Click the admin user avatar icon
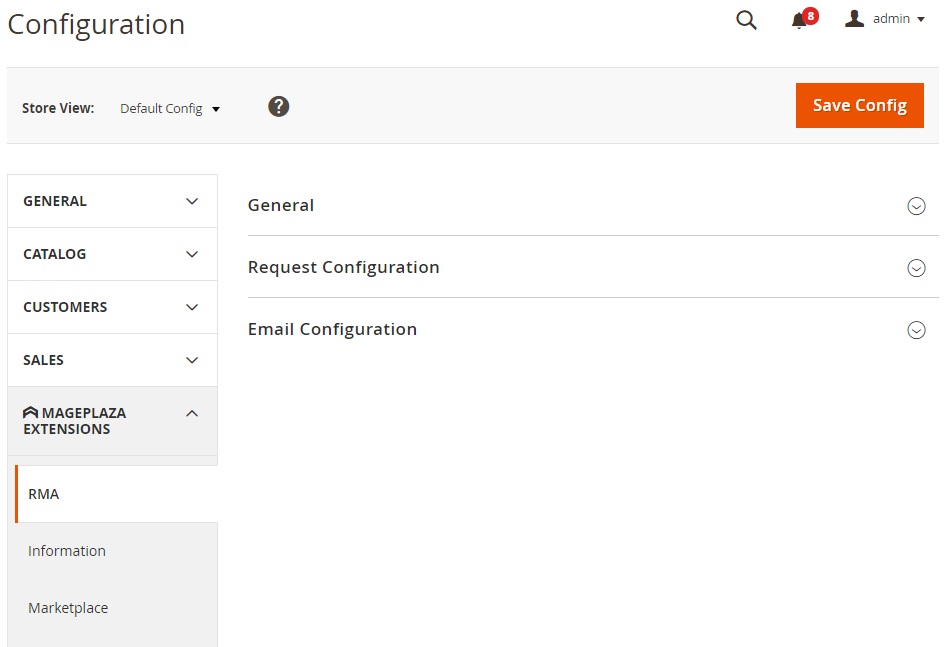952x647 pixels. [854, 19]
